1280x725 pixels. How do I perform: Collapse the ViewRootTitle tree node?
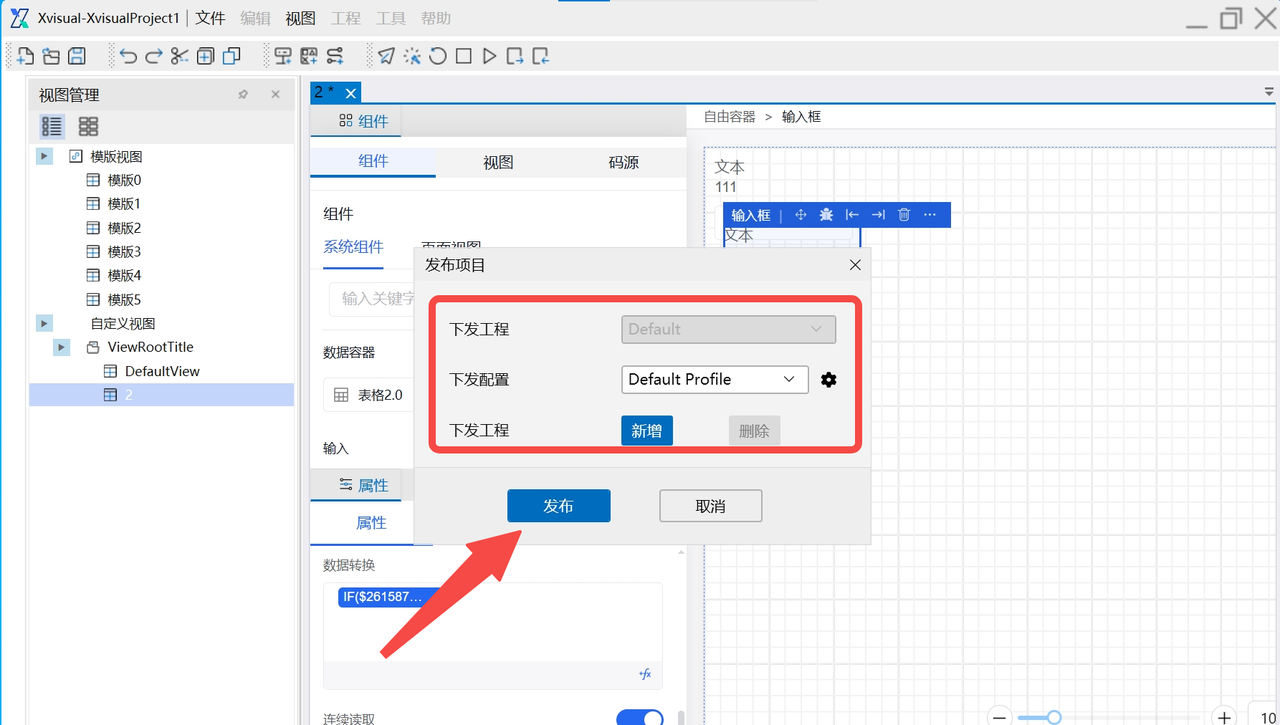(x=62, y=347)
